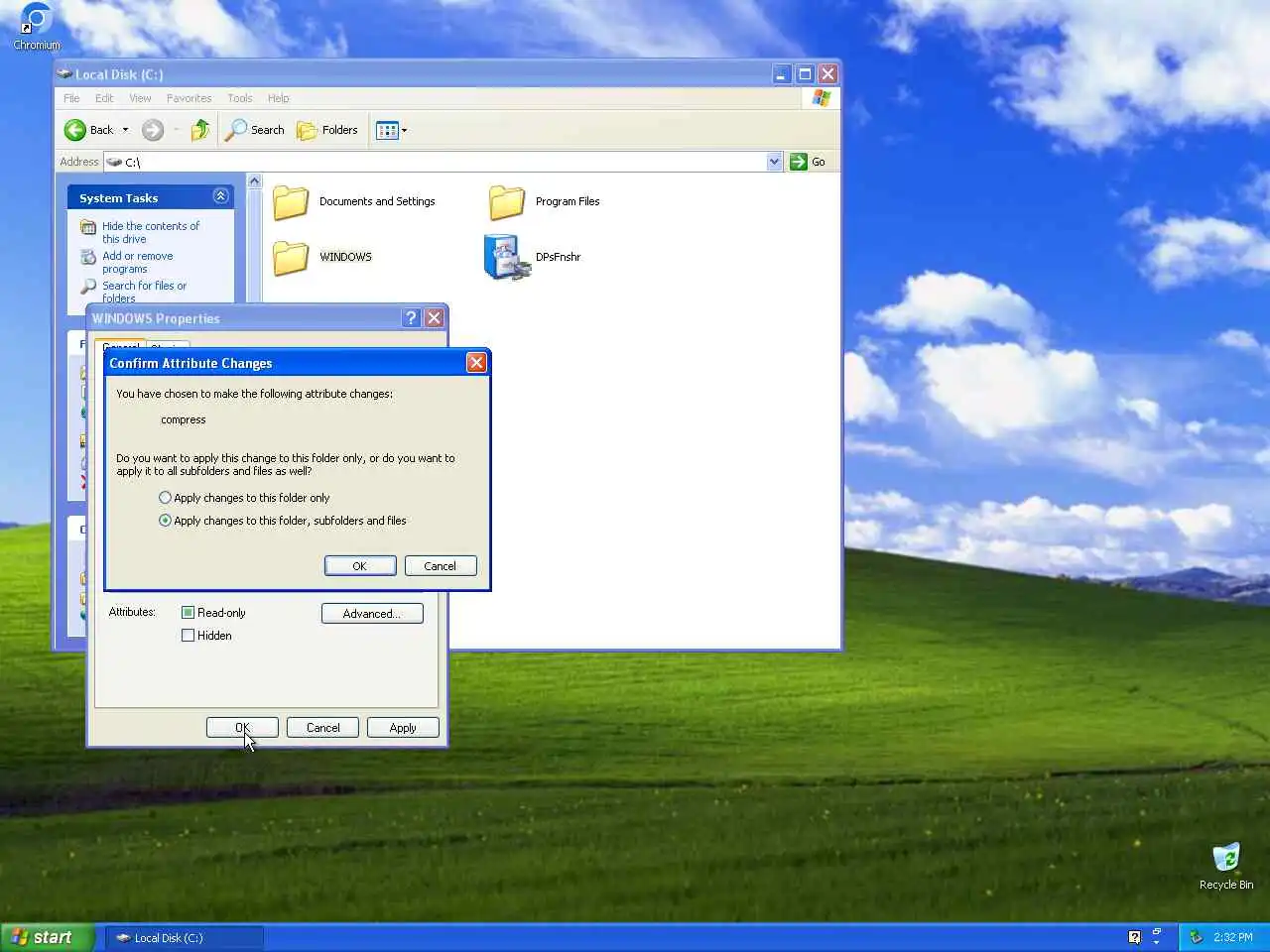
Task: Open the Edit menu
Action: click(104, 98)
